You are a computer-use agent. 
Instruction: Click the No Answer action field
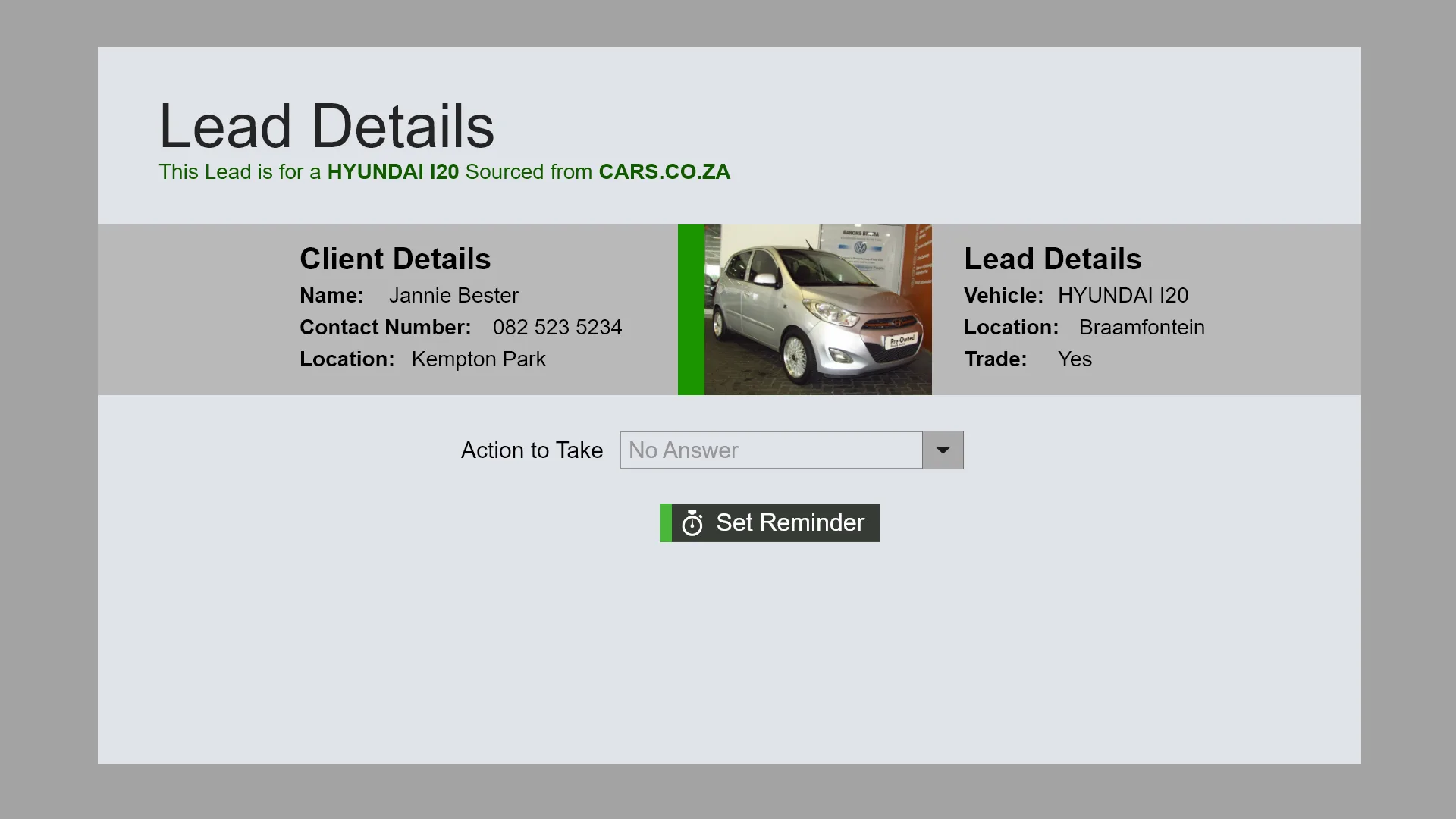pyautogui.click(x=771, y=450)
